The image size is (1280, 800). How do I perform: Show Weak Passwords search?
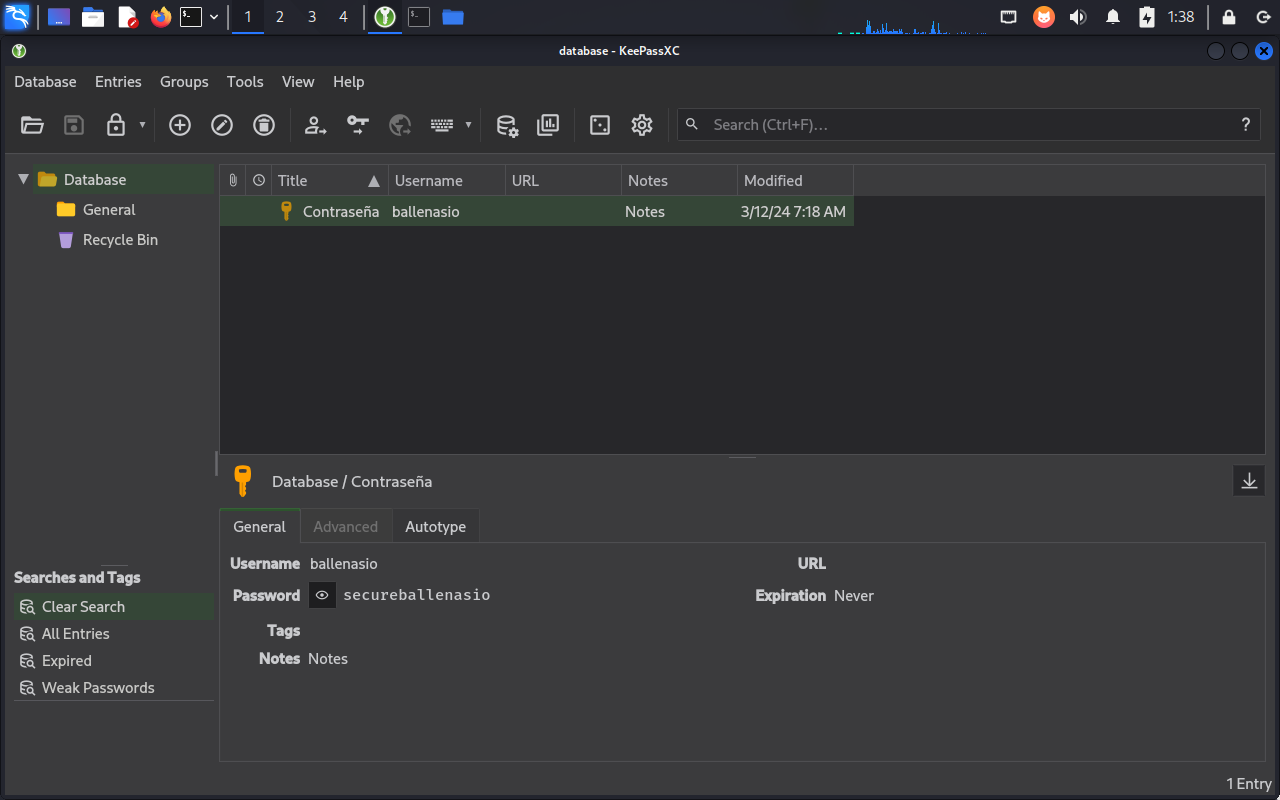tap(113, 688)
